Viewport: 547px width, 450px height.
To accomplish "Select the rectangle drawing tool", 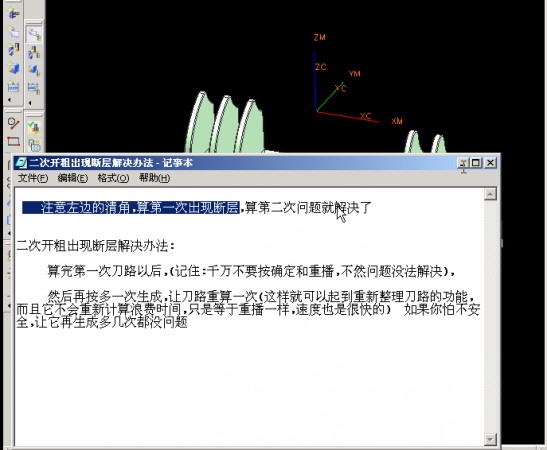I will coord(13,142).
